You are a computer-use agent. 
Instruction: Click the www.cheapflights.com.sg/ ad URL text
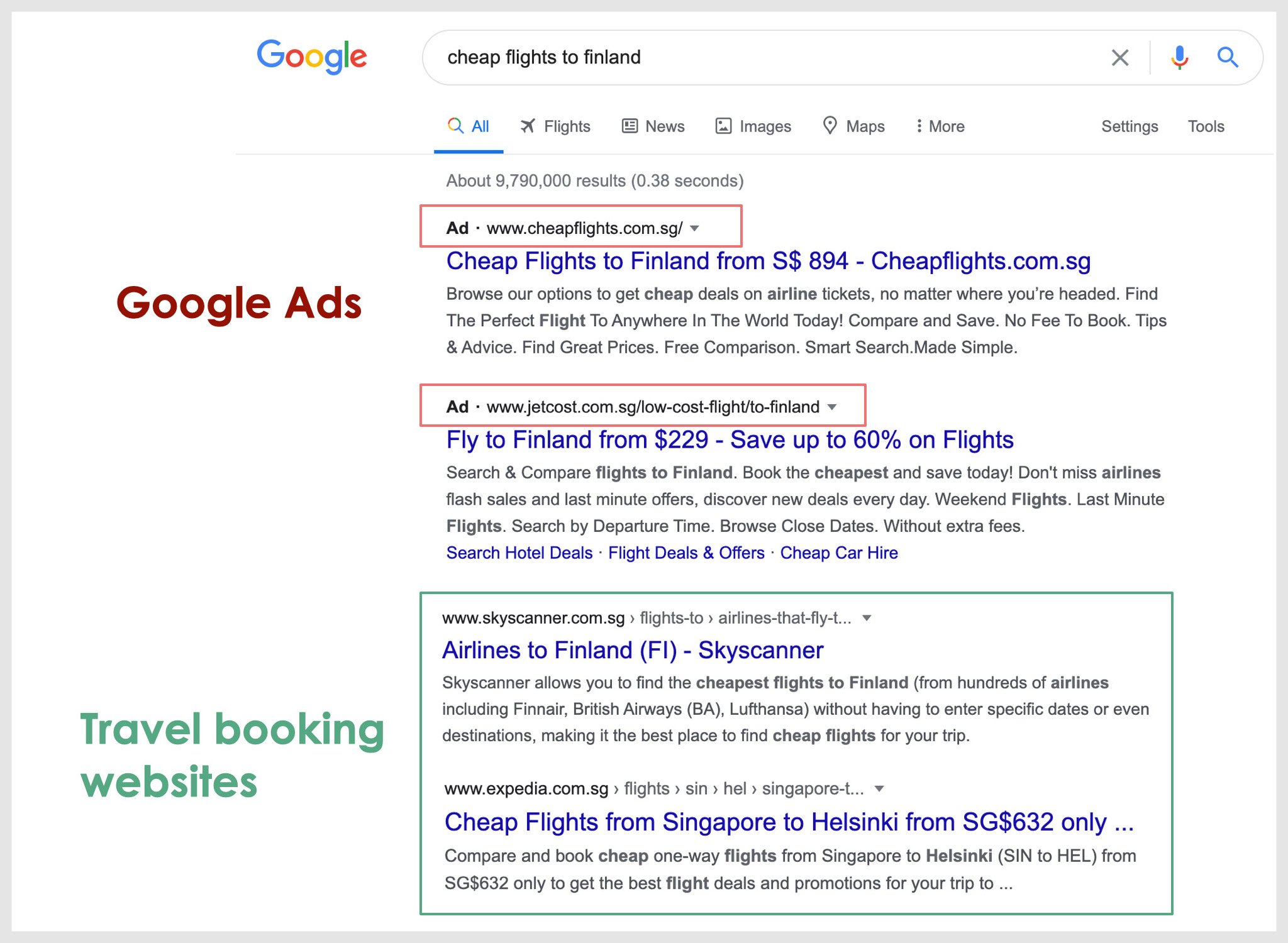coord(585,228)
